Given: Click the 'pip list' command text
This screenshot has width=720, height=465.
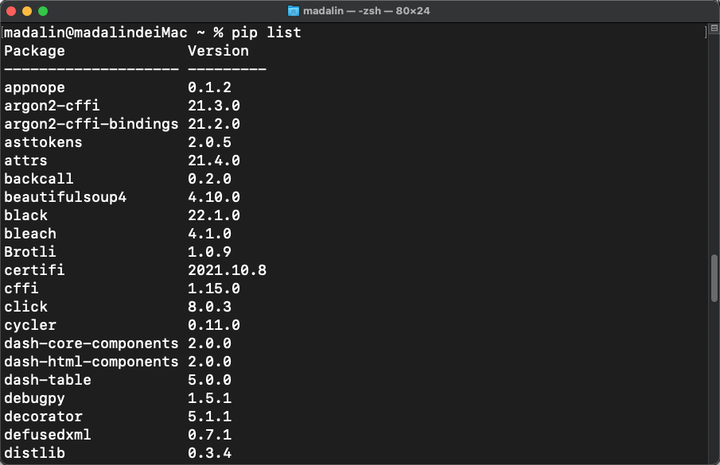Looking at the screenshot, I should [266, 33].
